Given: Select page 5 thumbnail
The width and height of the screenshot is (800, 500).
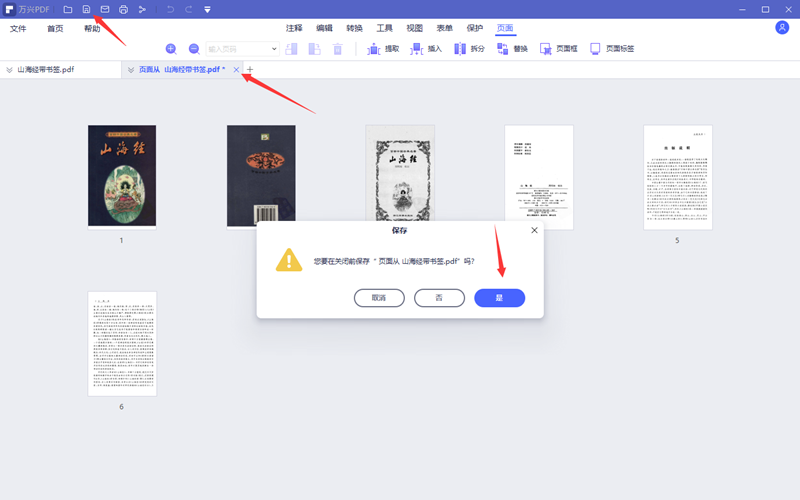Looking at the screenshot, I should (x=677, y=177).
